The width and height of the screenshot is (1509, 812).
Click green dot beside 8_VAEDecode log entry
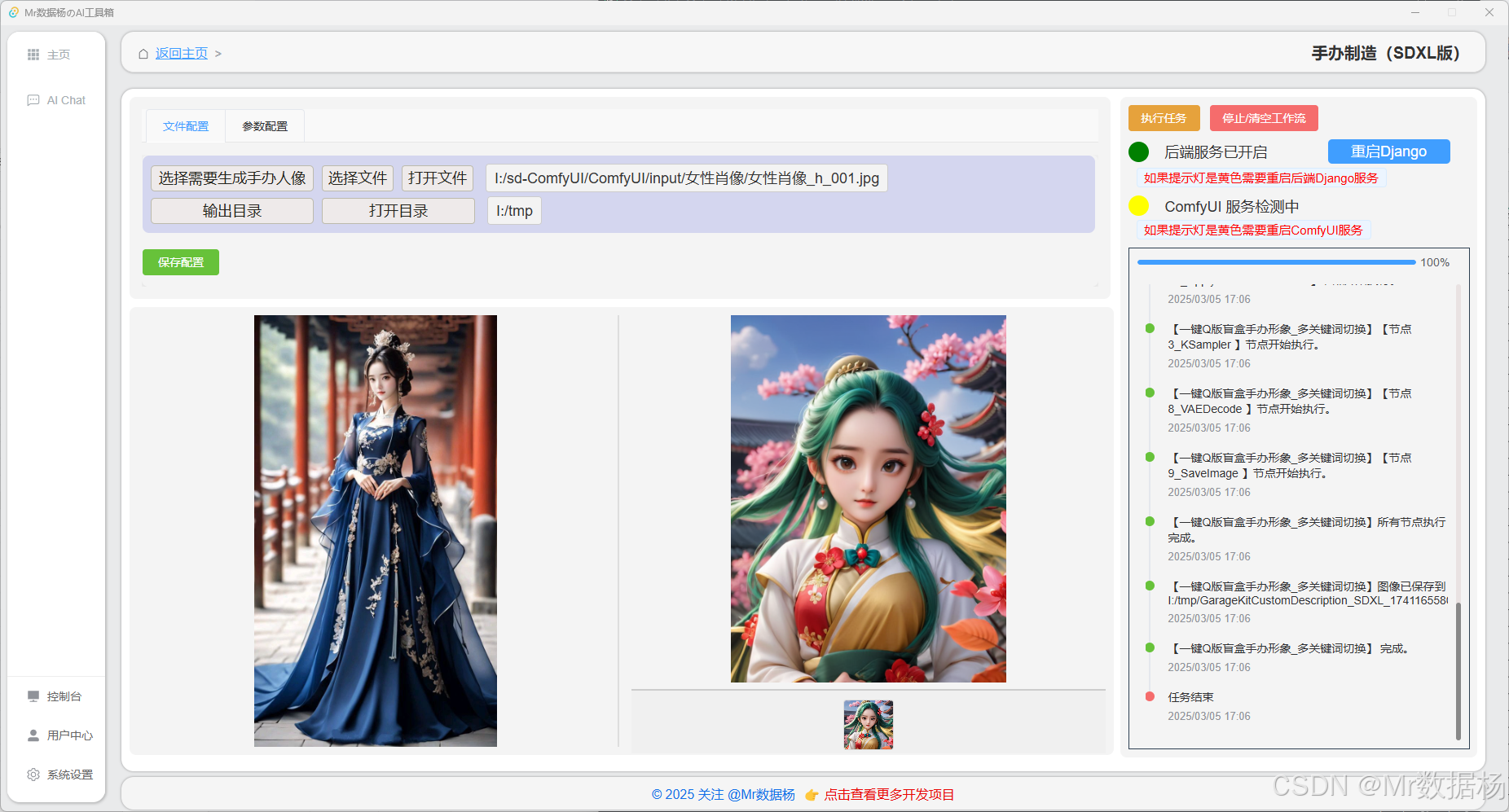click(x=1150, y=393)
